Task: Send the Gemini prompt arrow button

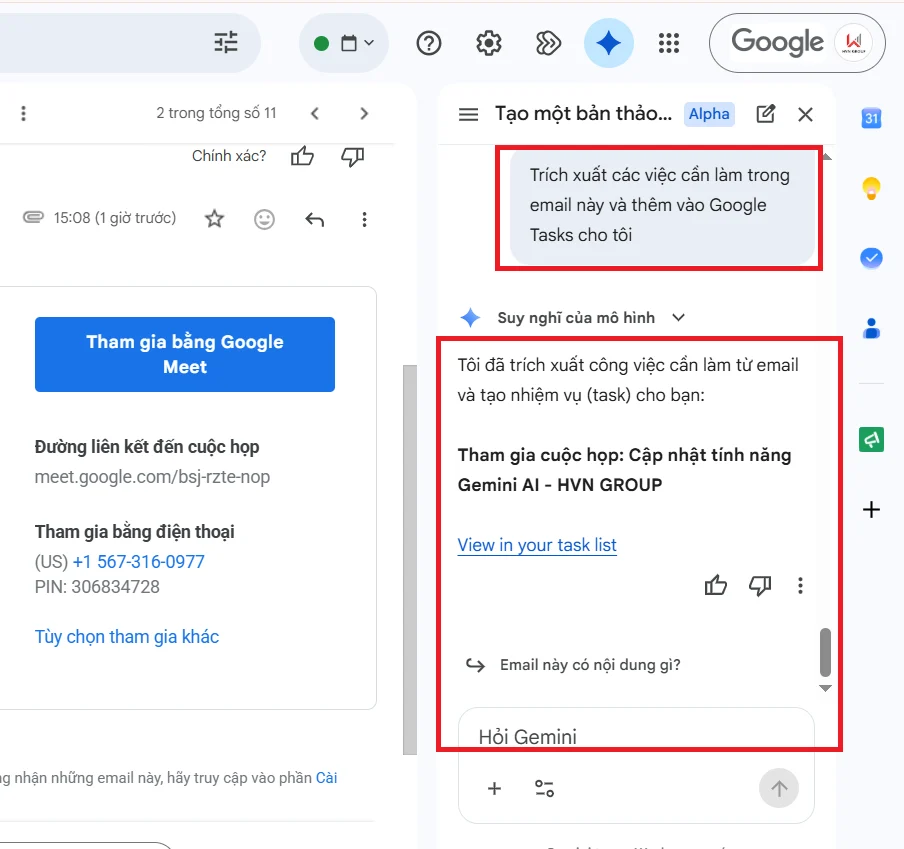Action: (778, 788)
